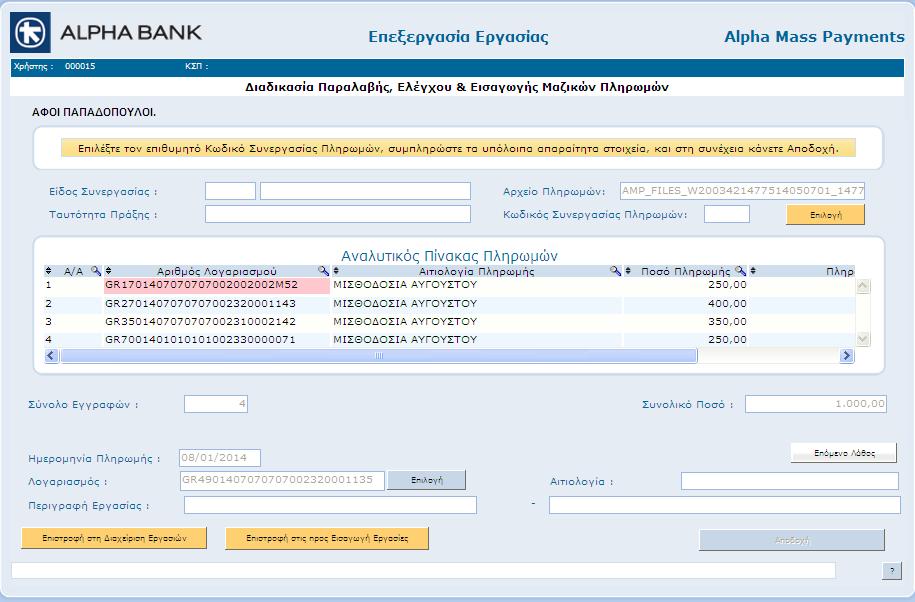Click the status message bar at the bottom
Viewport: 915px width, 602px height.
[423, 570]
